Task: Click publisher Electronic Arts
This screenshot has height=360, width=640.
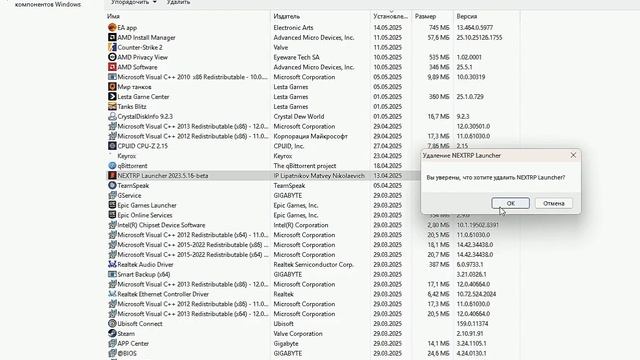Action: (x=293, y=27)
